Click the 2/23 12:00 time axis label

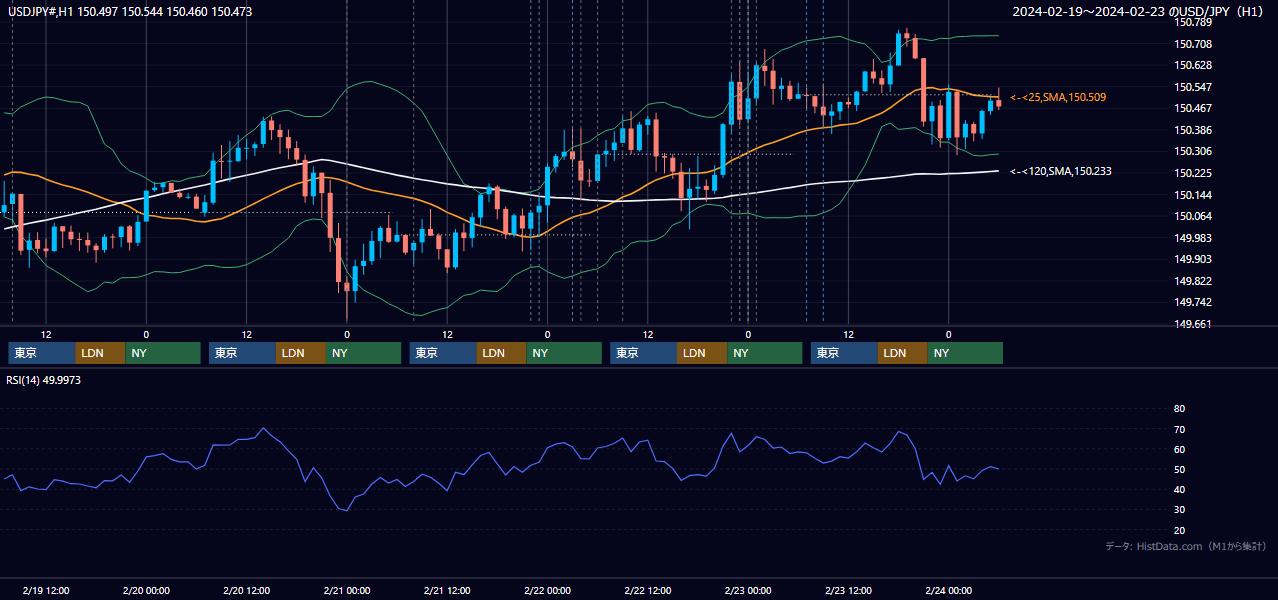tap(848, 590)
